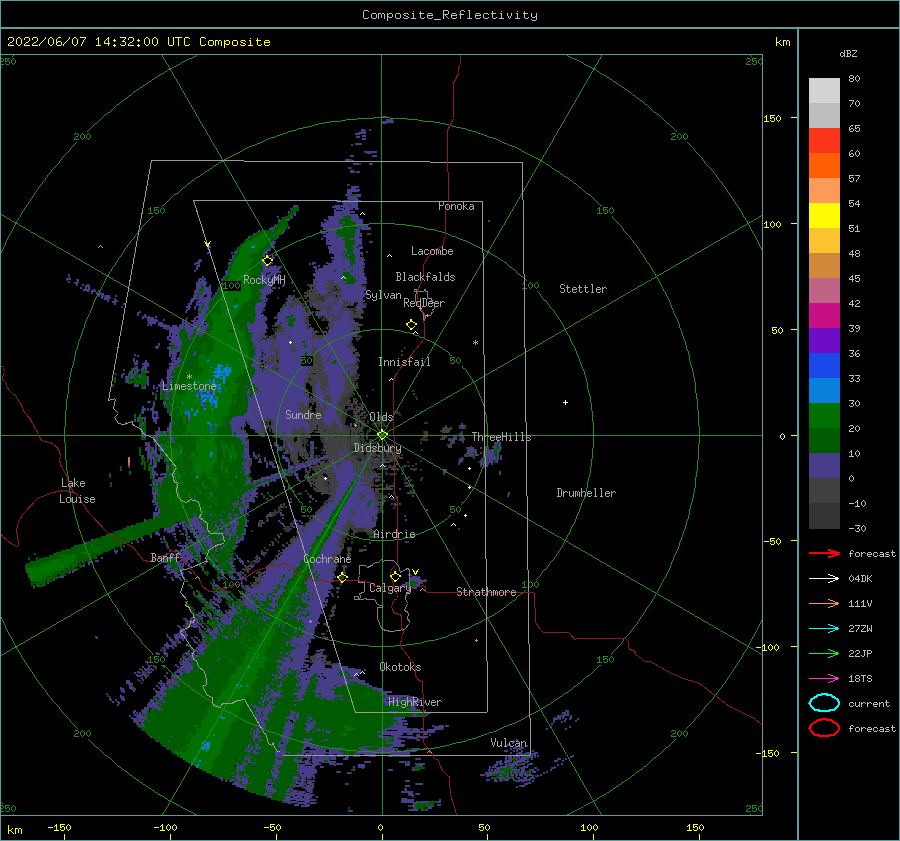
Task: Select the indigo 0-10 dBZ swatch
Action: (824, 465)
